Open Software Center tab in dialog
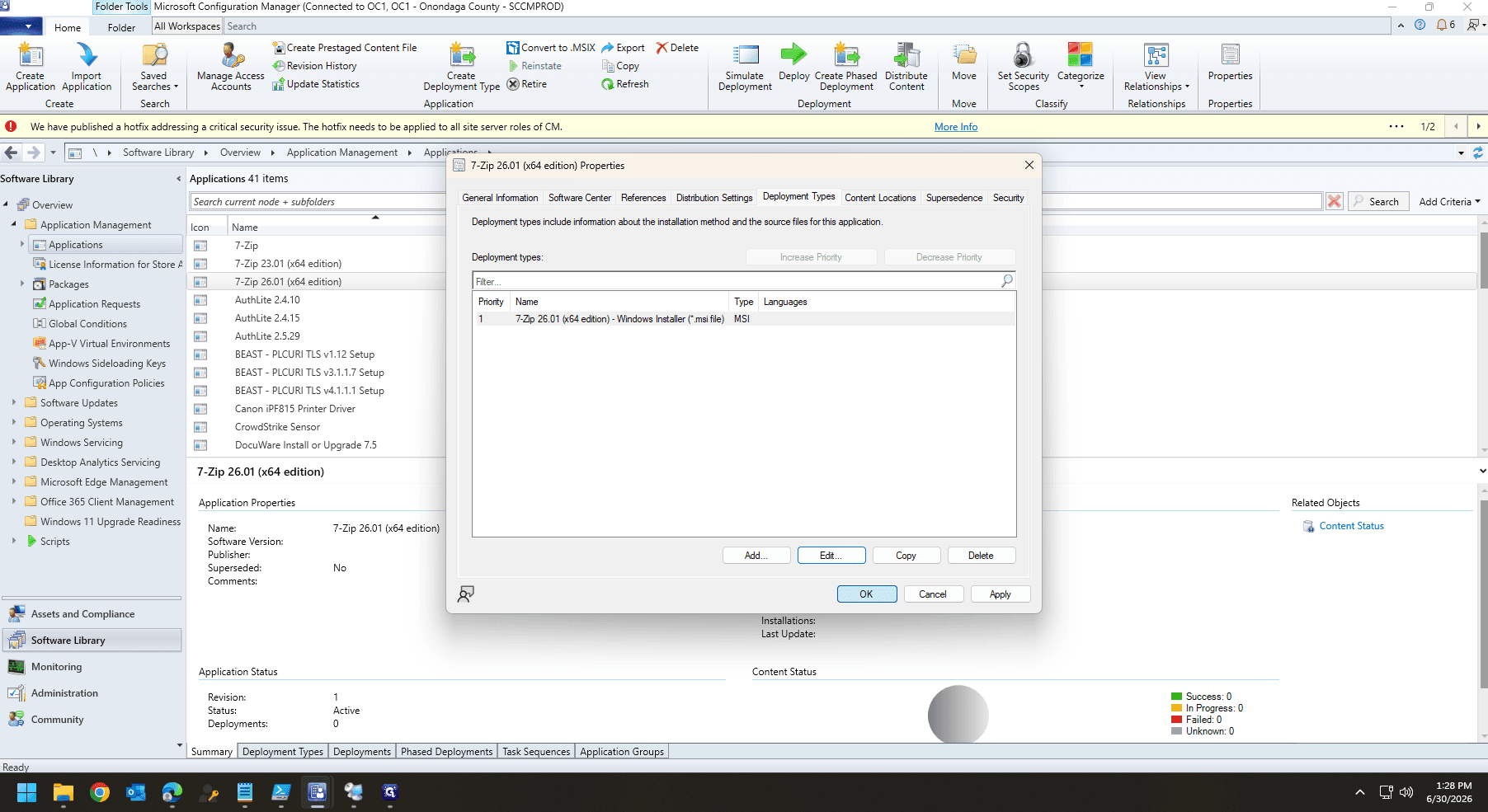1488x812 pixels. pos(580,198)
